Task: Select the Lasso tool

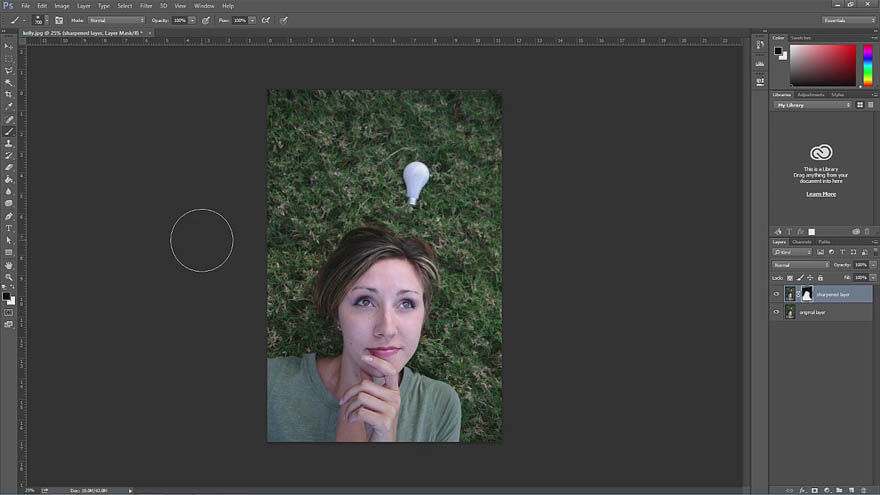Action: pyautogui.click(x=8, y=71)
